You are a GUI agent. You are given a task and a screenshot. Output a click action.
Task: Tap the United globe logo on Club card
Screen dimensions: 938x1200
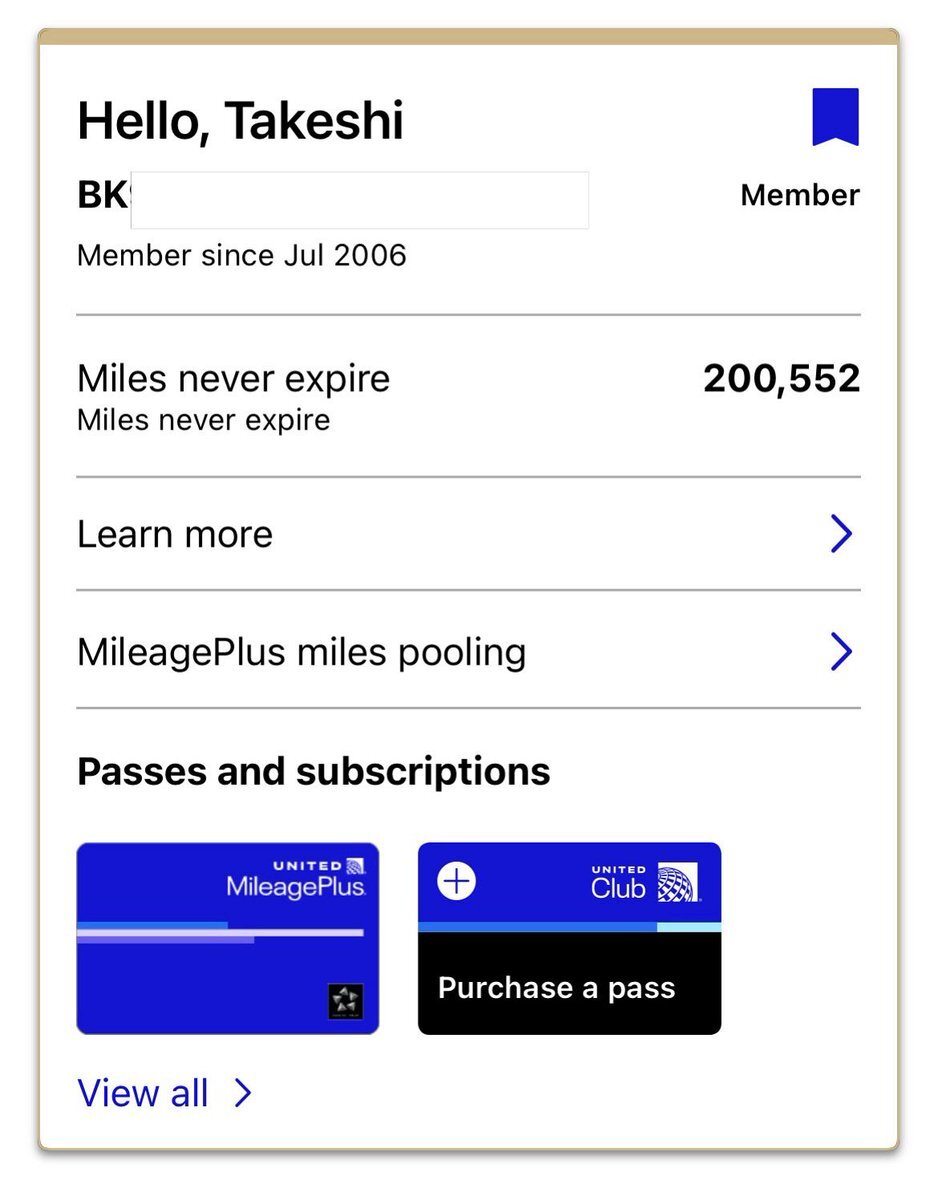[x=678, y=884]
